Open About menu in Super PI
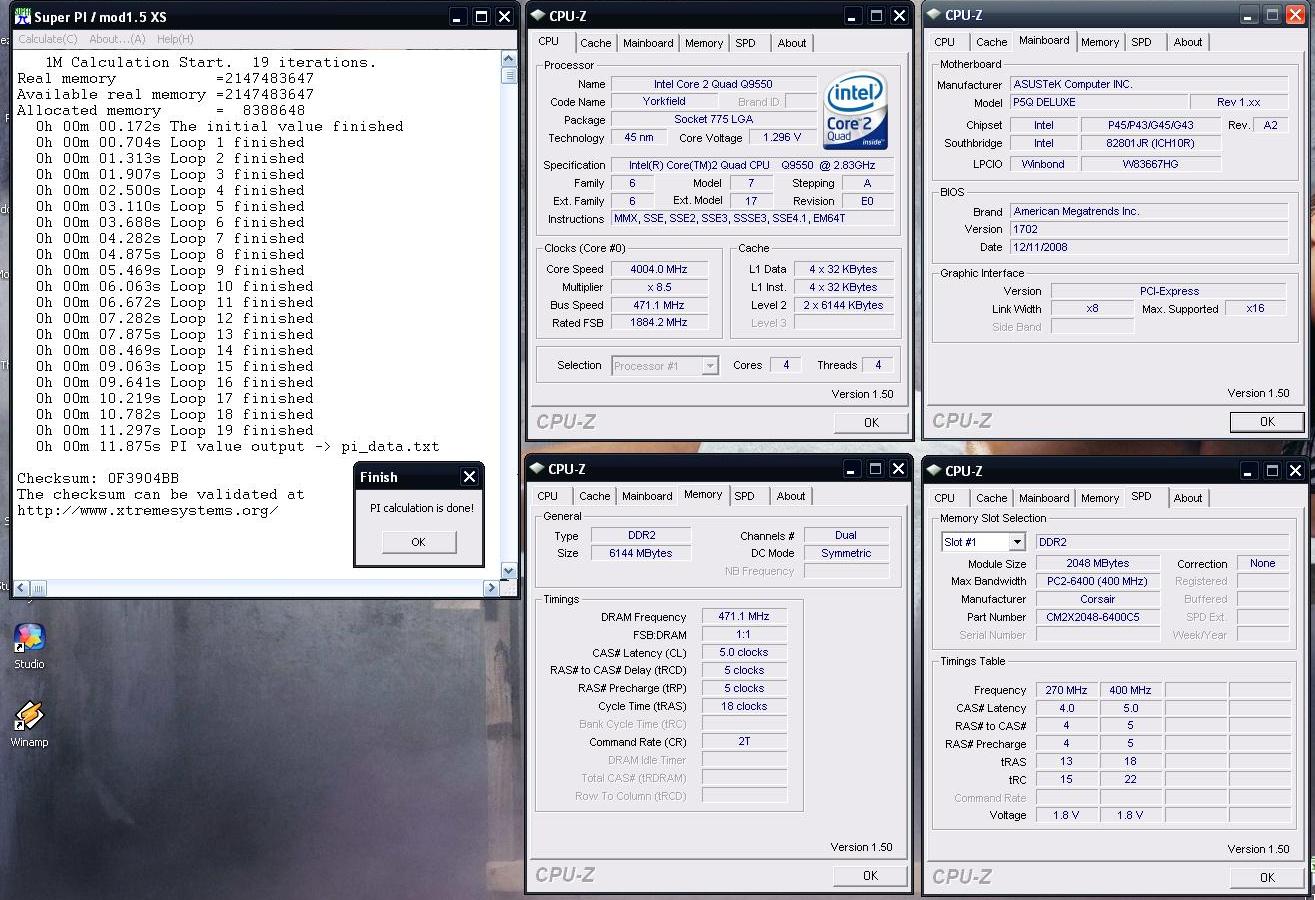The image size is (1315, 900). click(x=117, y=39)
